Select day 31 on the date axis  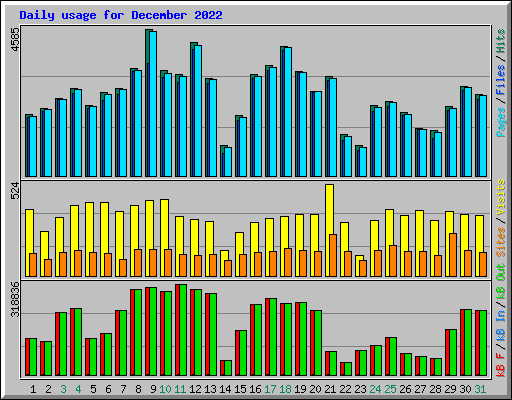[x=480, y=389]
